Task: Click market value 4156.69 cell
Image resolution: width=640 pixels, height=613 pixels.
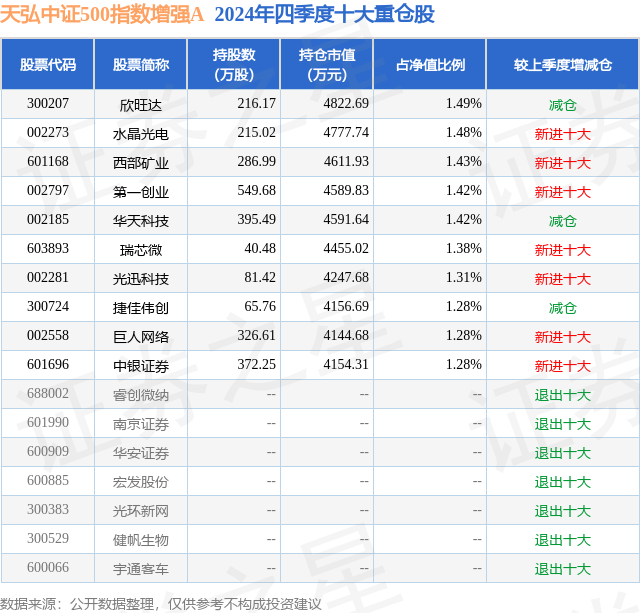Action: [346, 306]
